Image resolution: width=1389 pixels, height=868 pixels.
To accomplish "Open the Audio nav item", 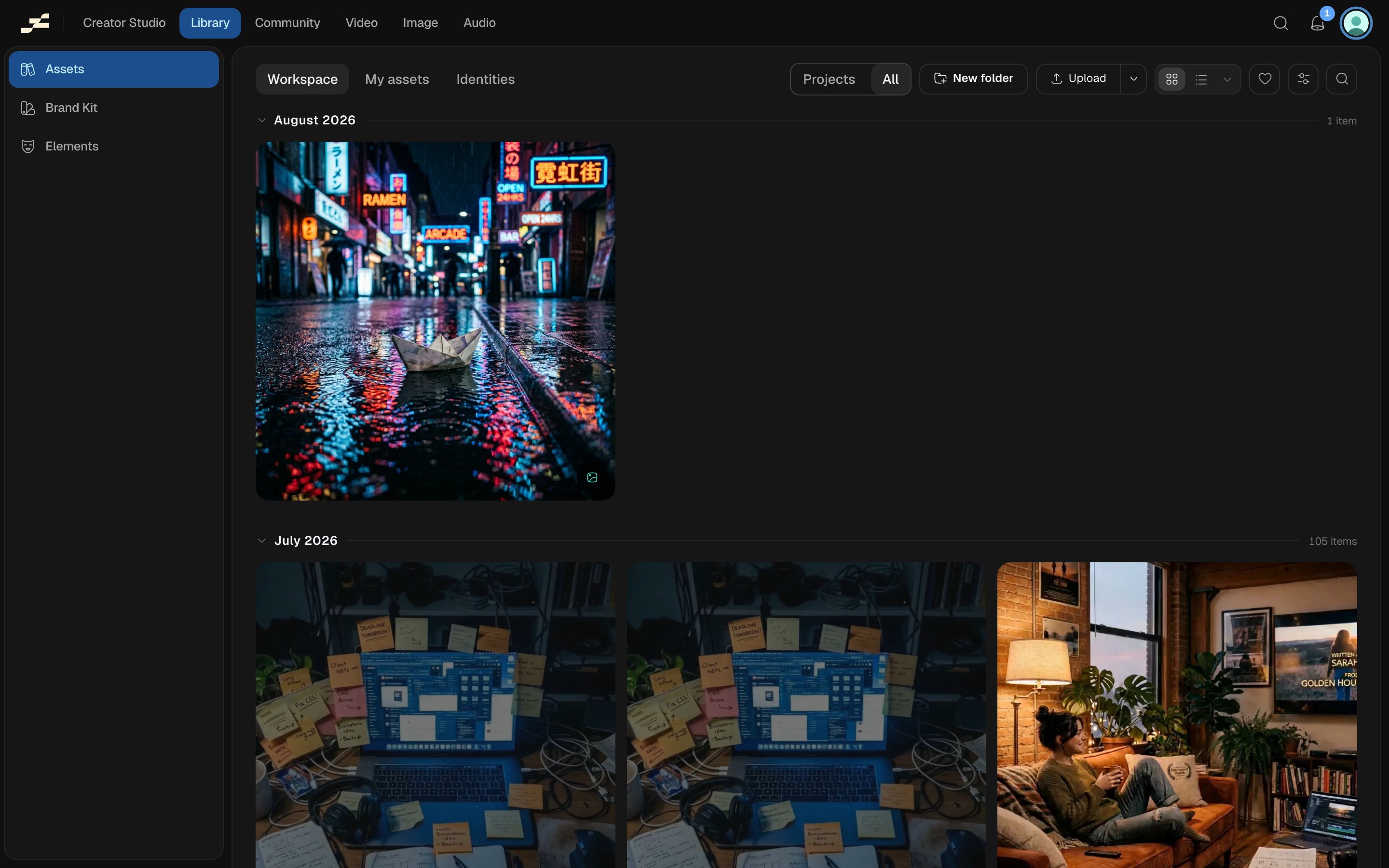I will point(479,23).
